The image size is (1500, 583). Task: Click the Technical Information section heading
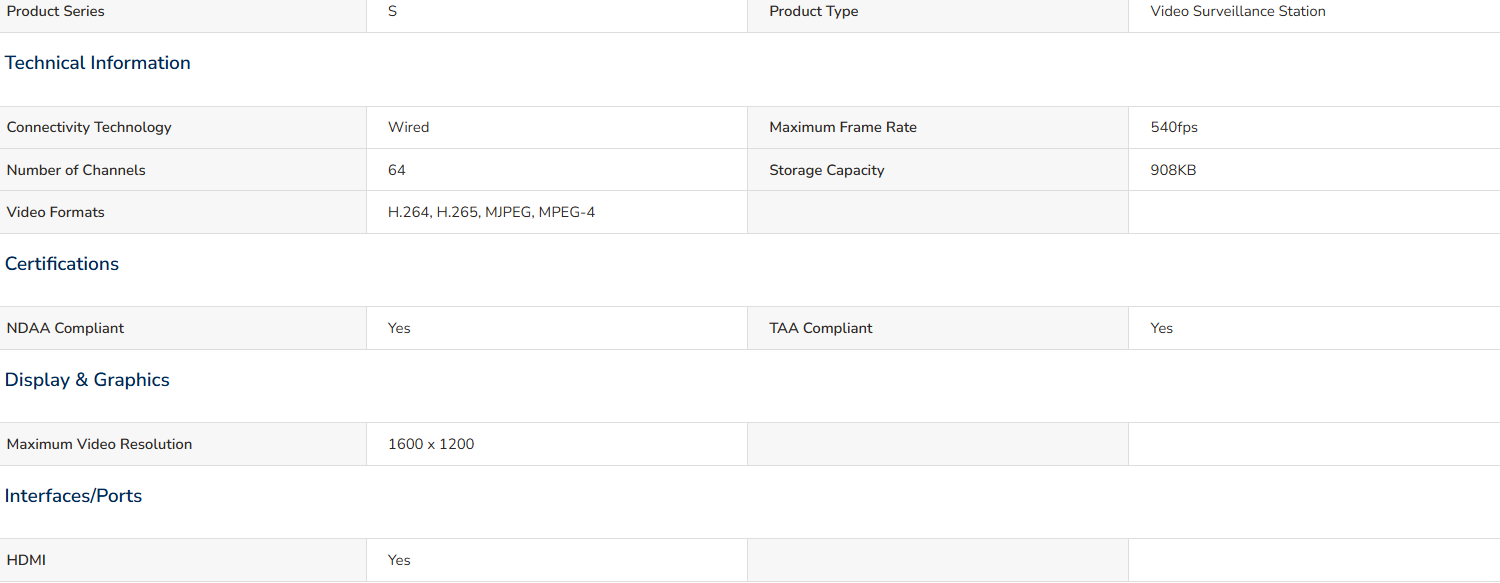97,63
